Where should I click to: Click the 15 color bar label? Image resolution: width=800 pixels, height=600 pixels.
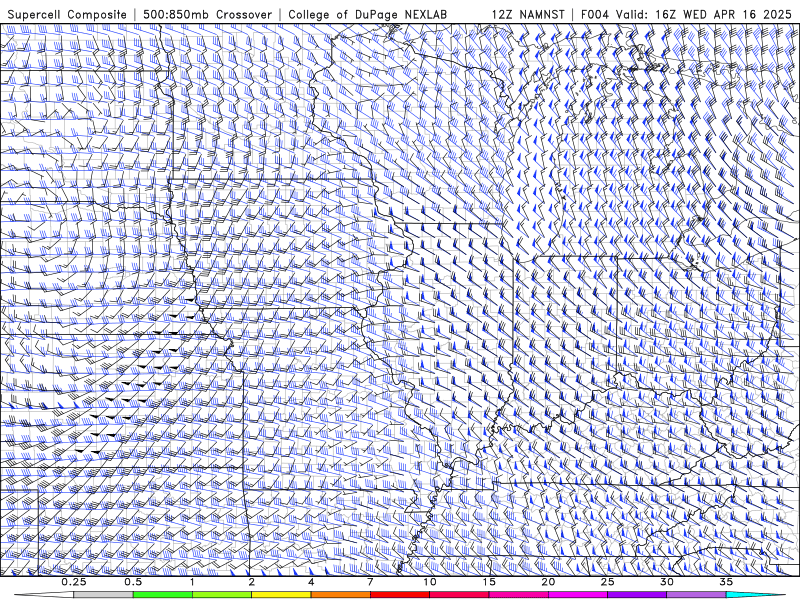pos(489,582)
